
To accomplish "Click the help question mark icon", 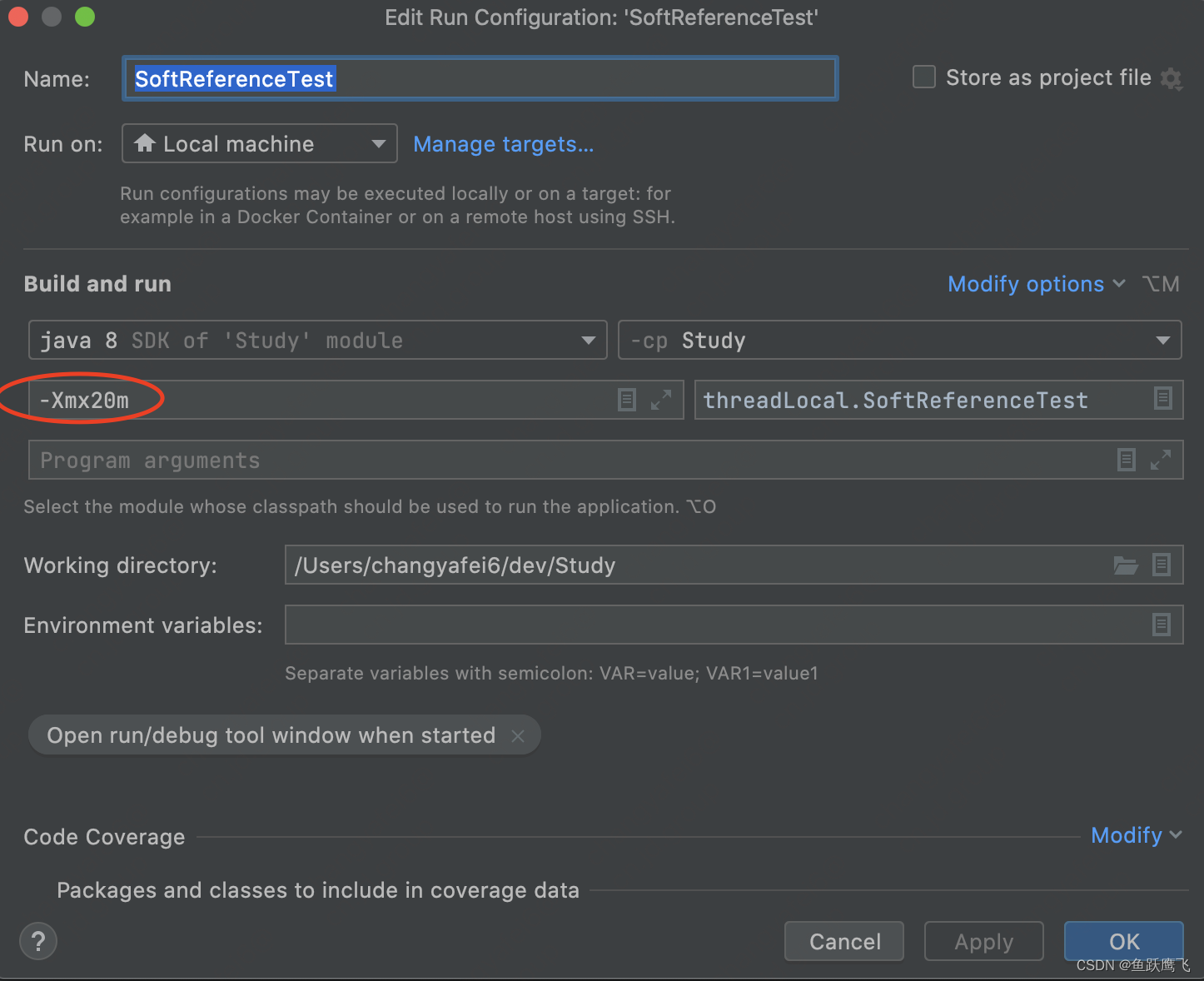I will [x=37, y=941].
